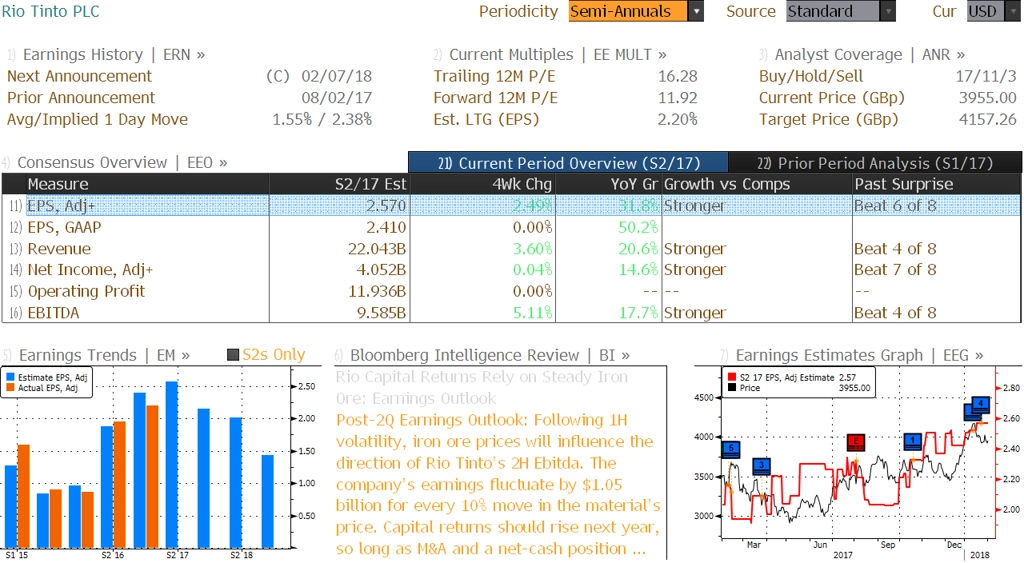Click the Est. LTG value 2.20%

pos(677,120)
